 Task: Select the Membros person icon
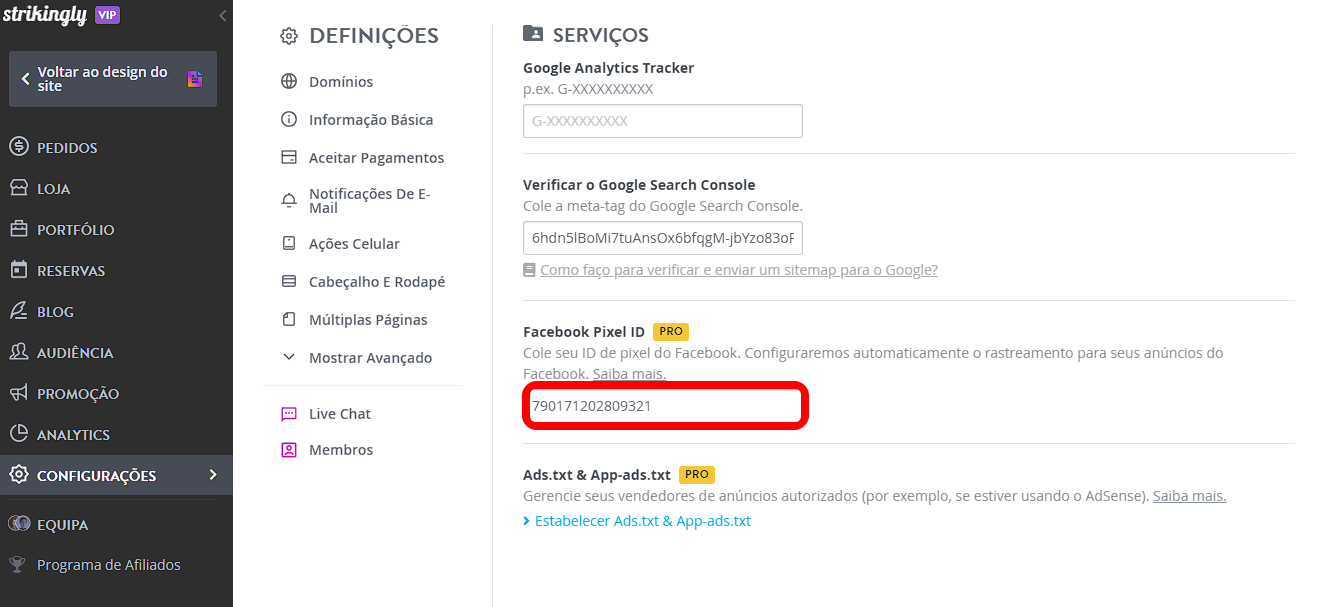pyautogui.click(x=289, y=450)
